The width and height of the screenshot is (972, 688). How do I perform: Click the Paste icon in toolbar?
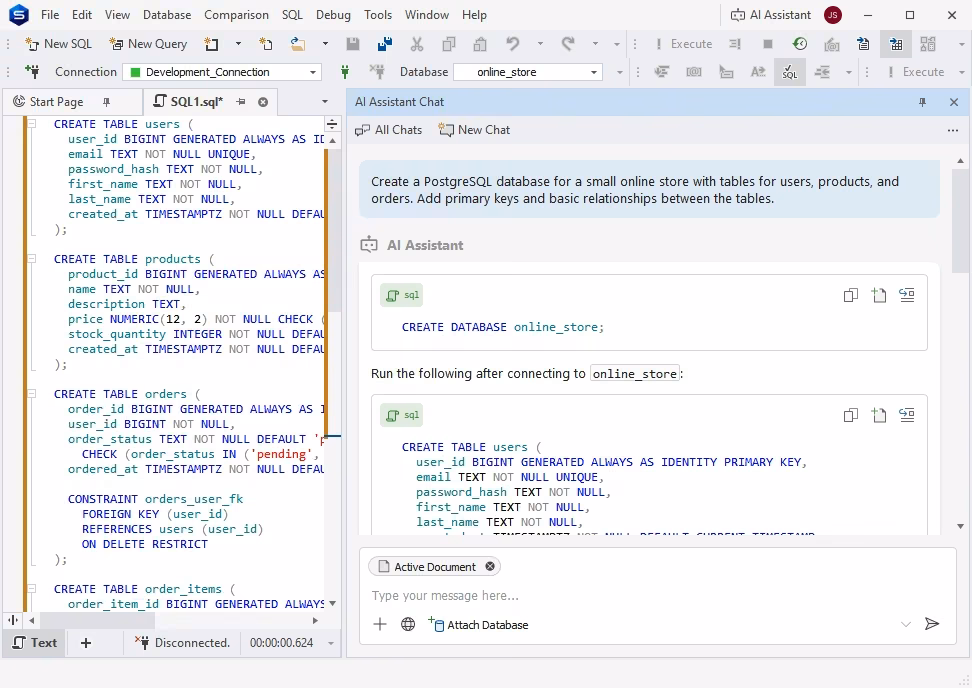(480, 43)
